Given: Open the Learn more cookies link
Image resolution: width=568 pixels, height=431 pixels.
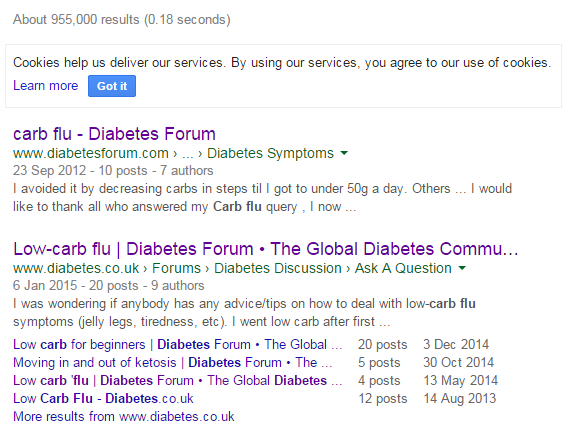Looking at the screenshot, I should click(x=46, y=86).
